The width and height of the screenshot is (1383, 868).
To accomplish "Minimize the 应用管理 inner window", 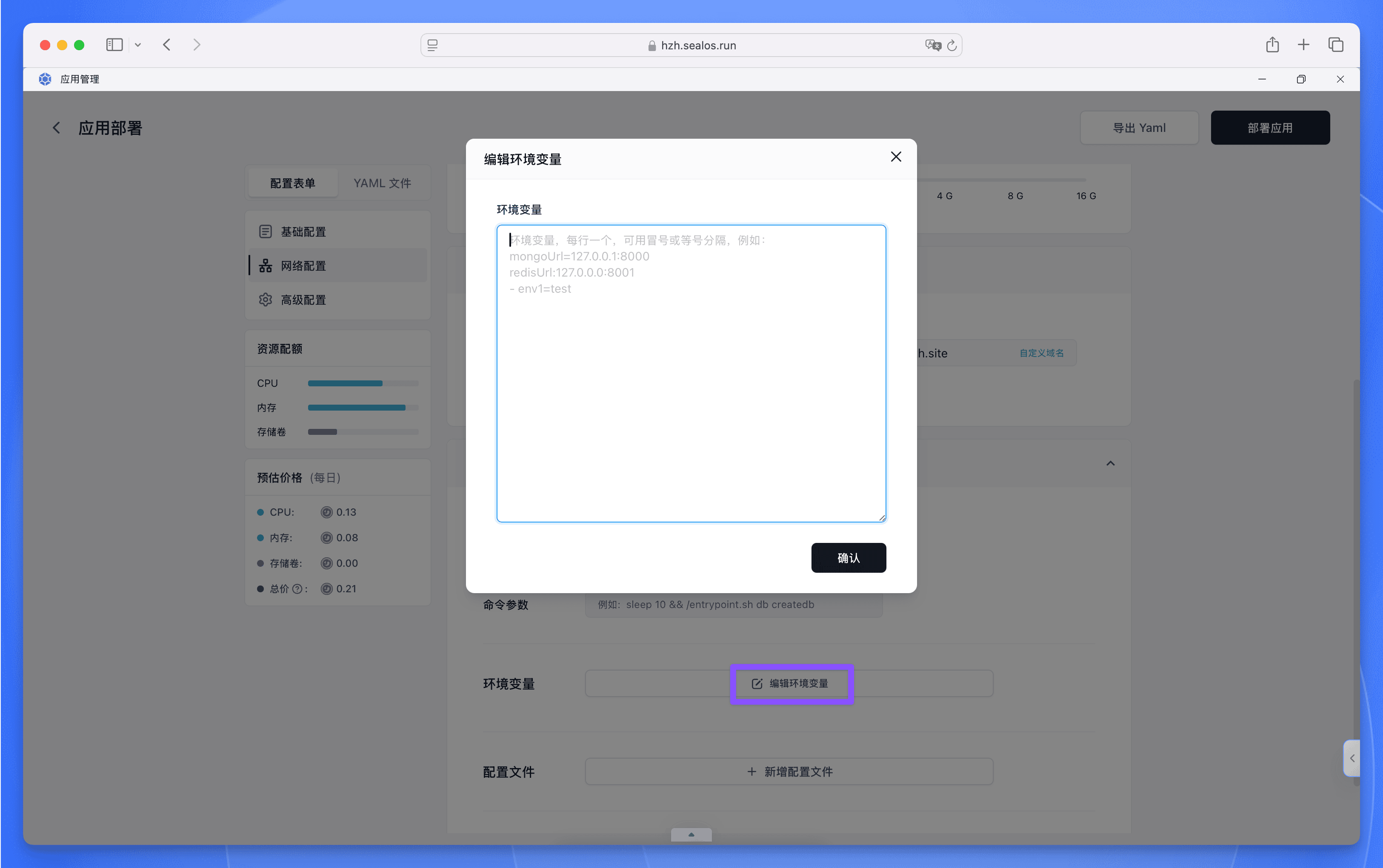I will click(1261, 79).
